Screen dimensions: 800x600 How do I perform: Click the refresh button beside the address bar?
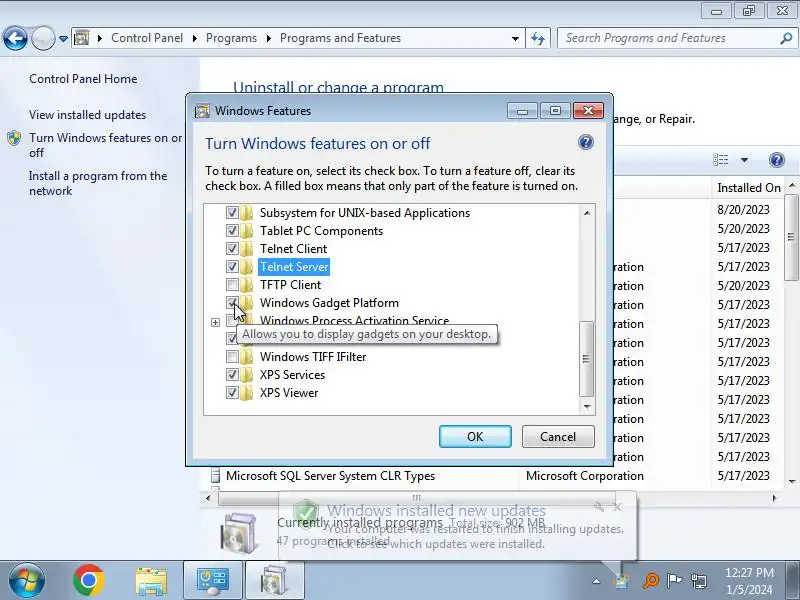(x=538, y=38)
